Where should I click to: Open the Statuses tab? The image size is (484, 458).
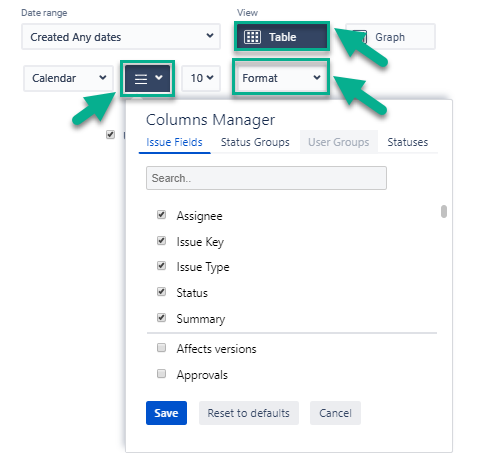click(x=407, y=142)
